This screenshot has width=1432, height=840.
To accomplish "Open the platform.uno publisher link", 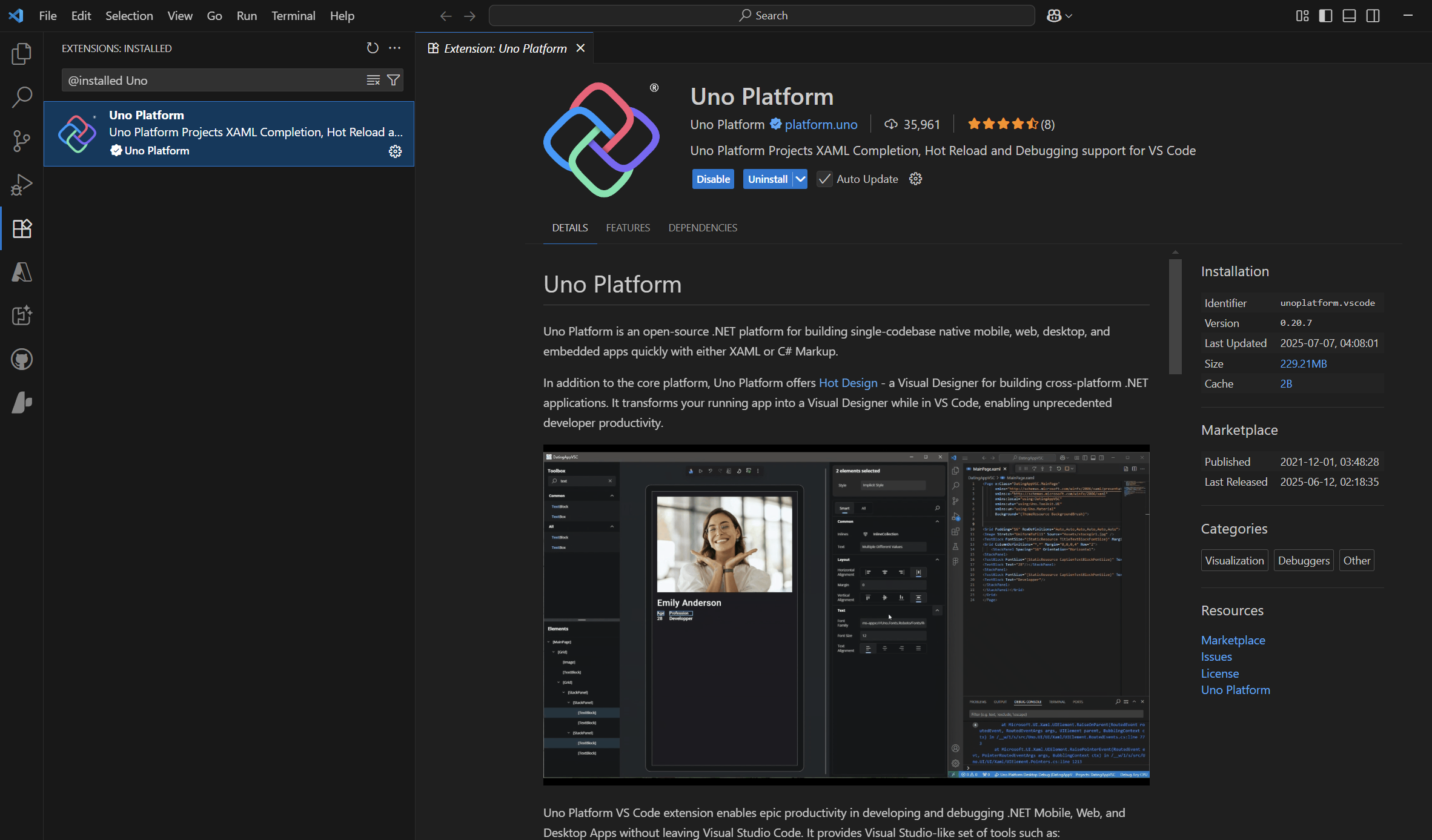I will click(x=821, y=124).
